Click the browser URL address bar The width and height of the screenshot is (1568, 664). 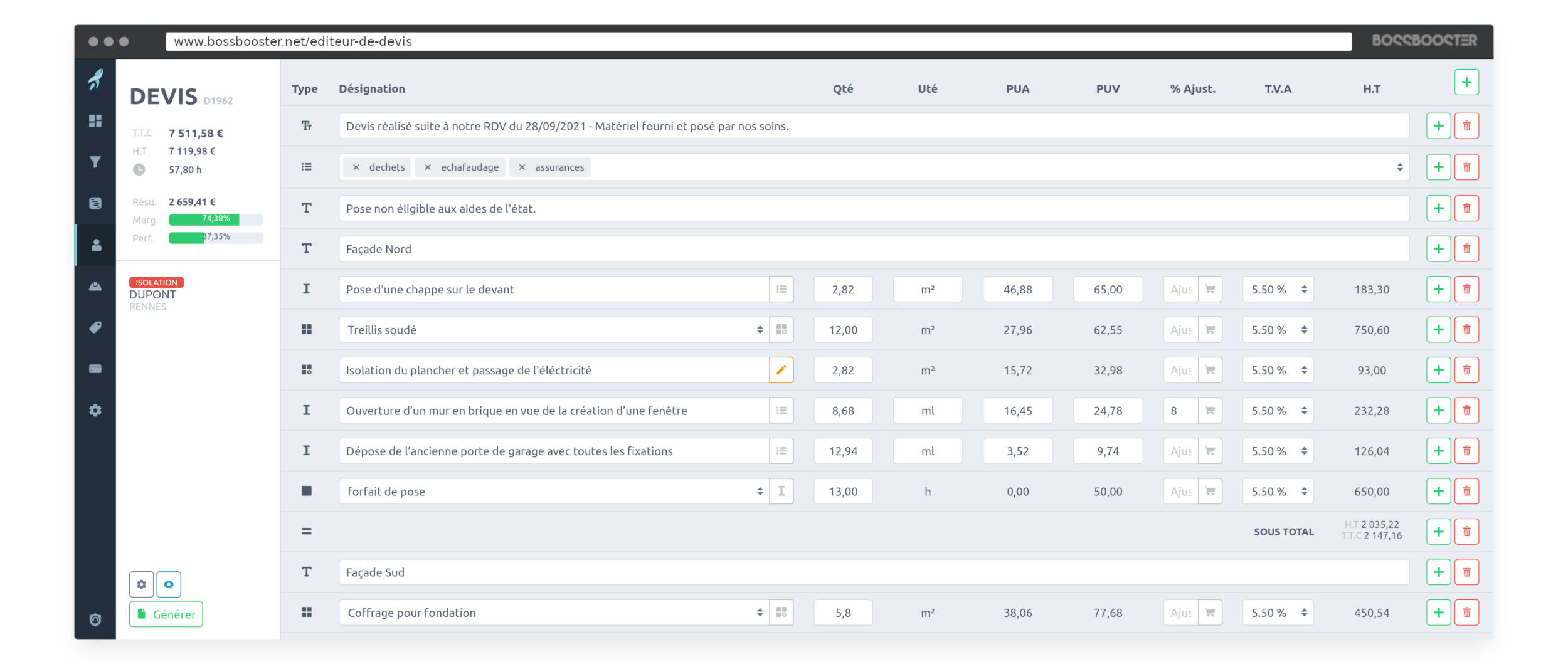(x=758, y=41)
